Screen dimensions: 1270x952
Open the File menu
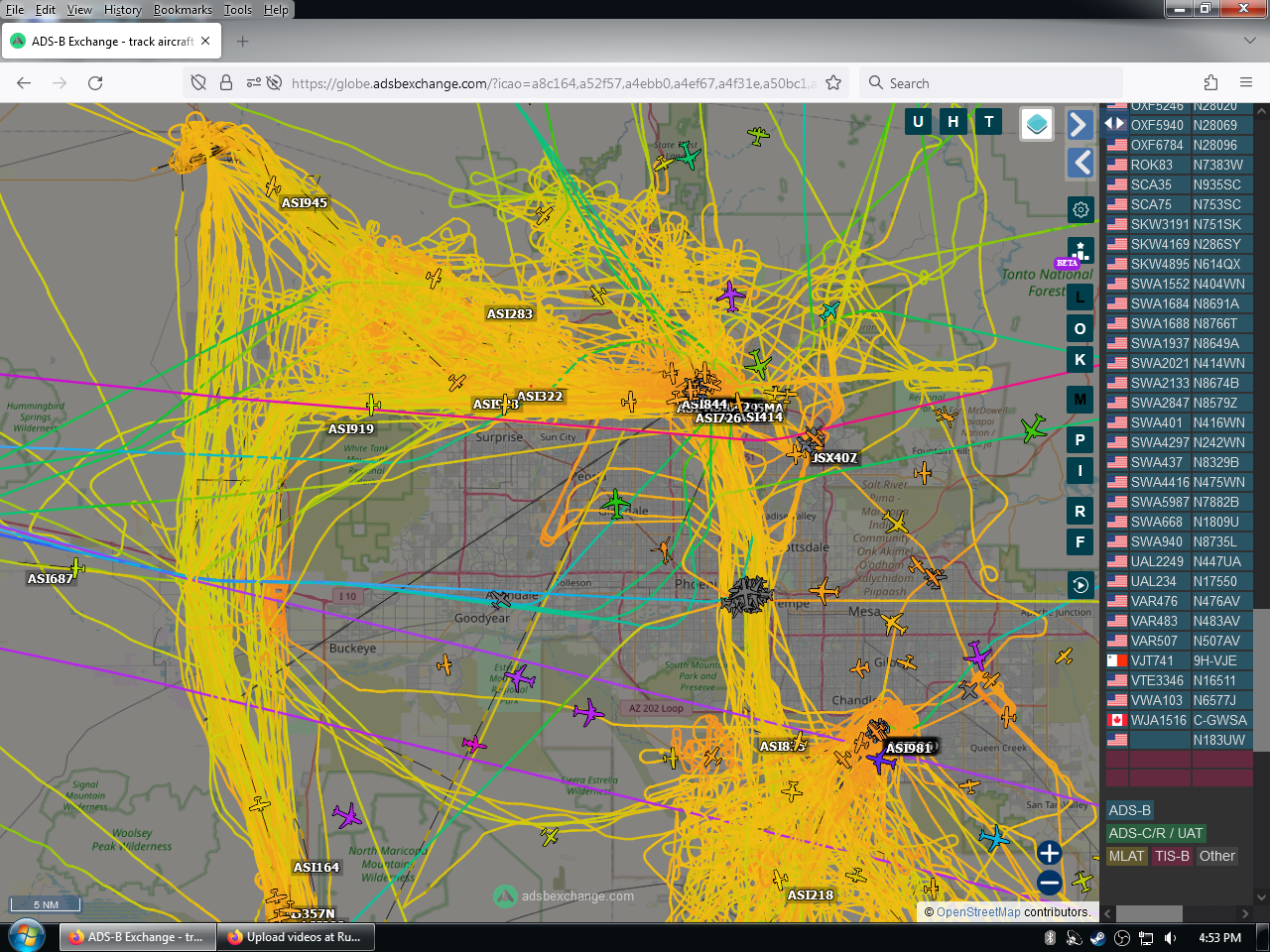coord(15,10)
